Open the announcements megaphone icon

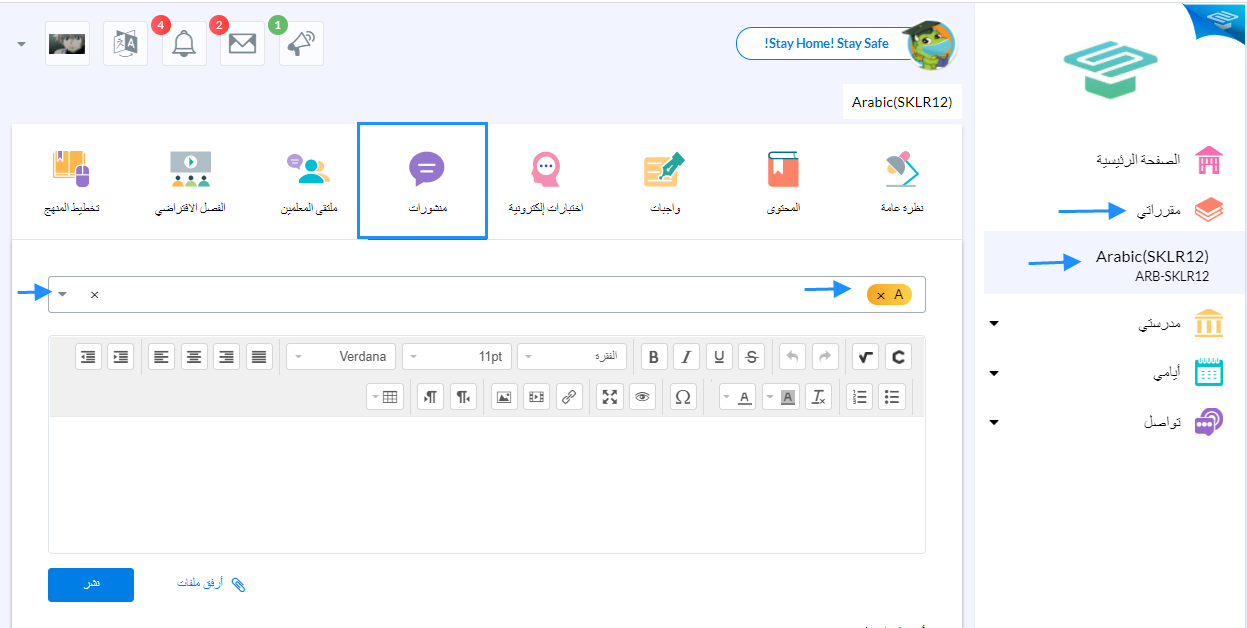click(x=301, y=44)
